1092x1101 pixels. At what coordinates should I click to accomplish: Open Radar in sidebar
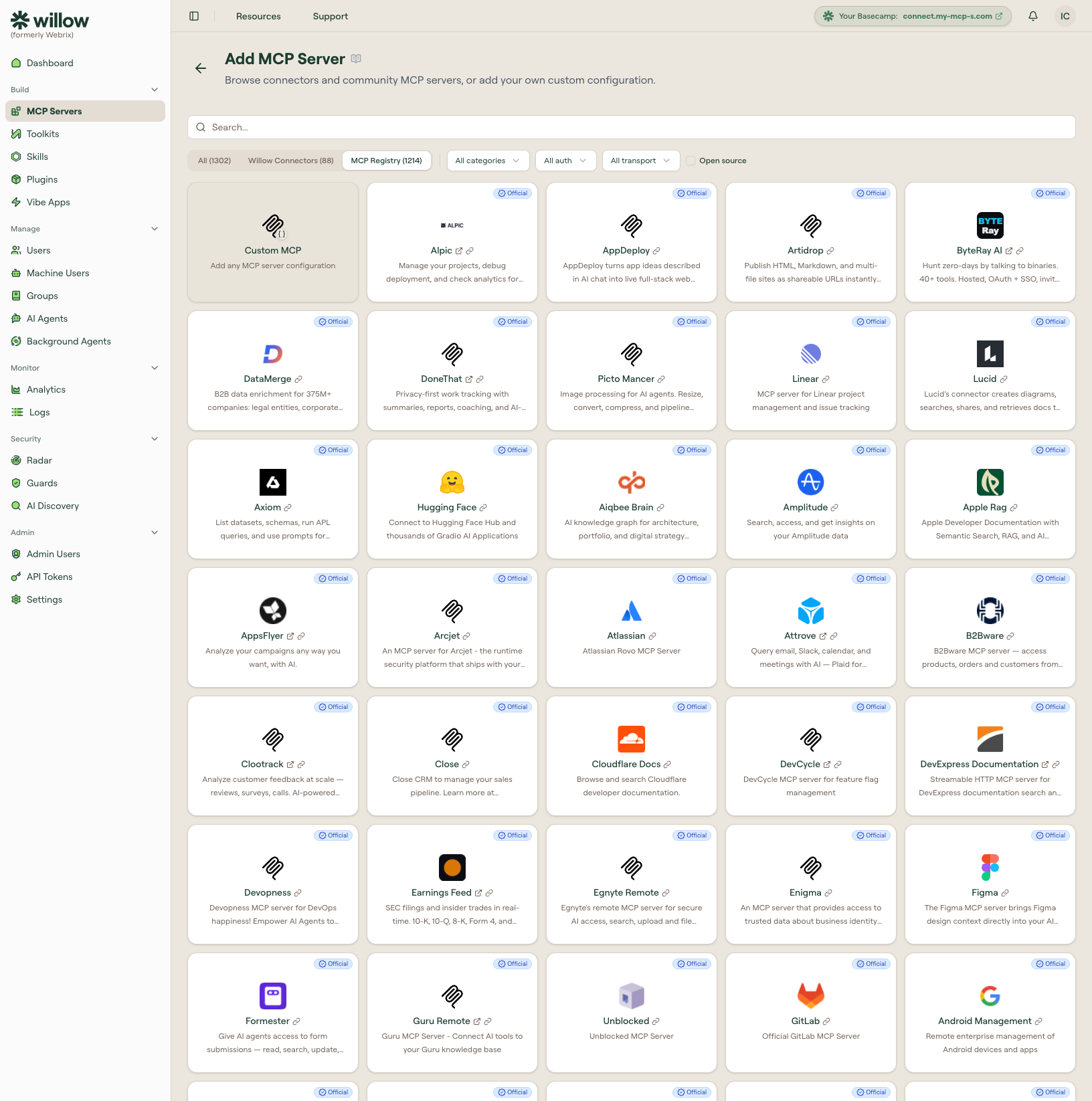(85, 460)
